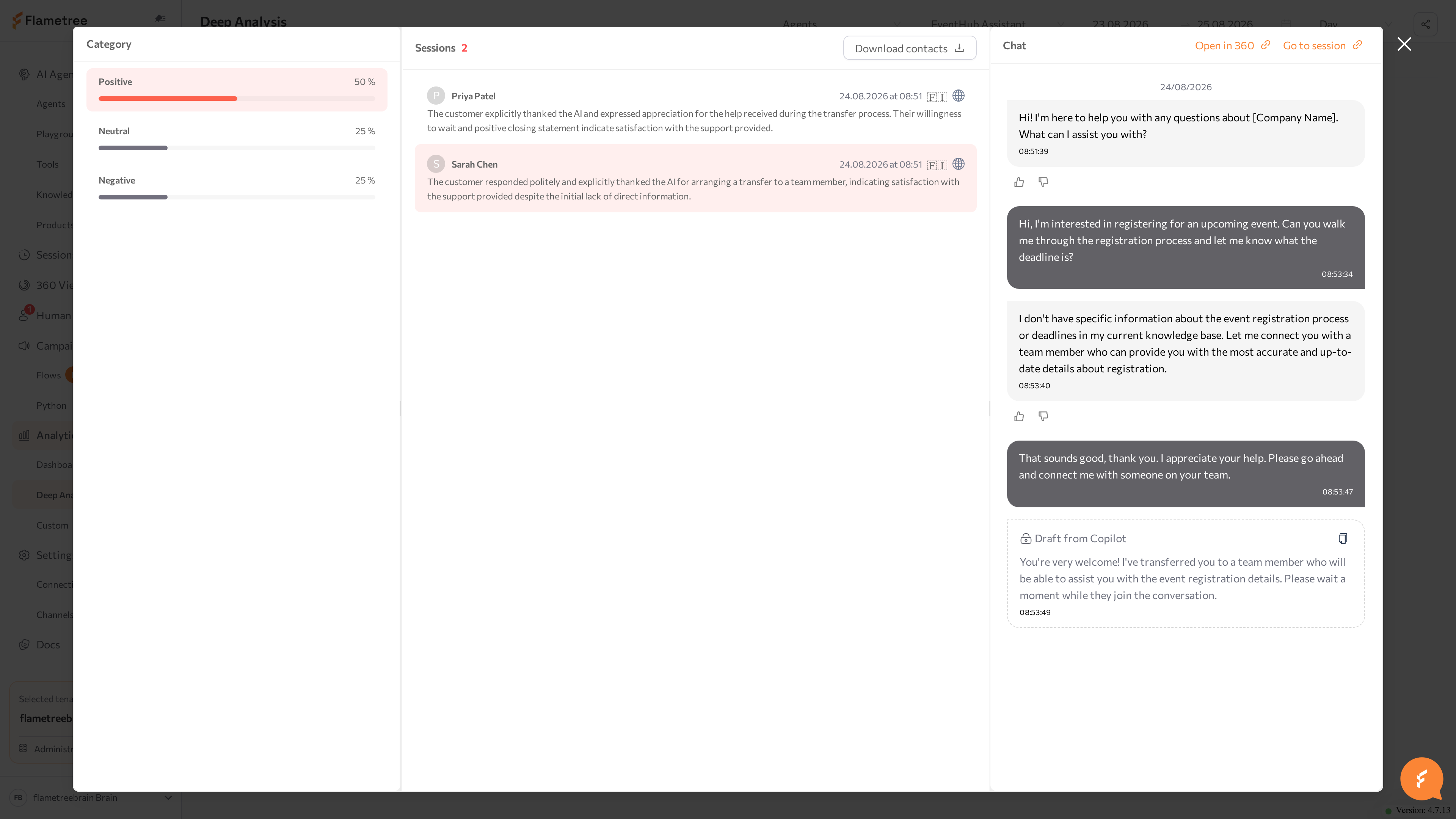
Task: Click the share icon in top bar
Action: tap(1425, 24)
